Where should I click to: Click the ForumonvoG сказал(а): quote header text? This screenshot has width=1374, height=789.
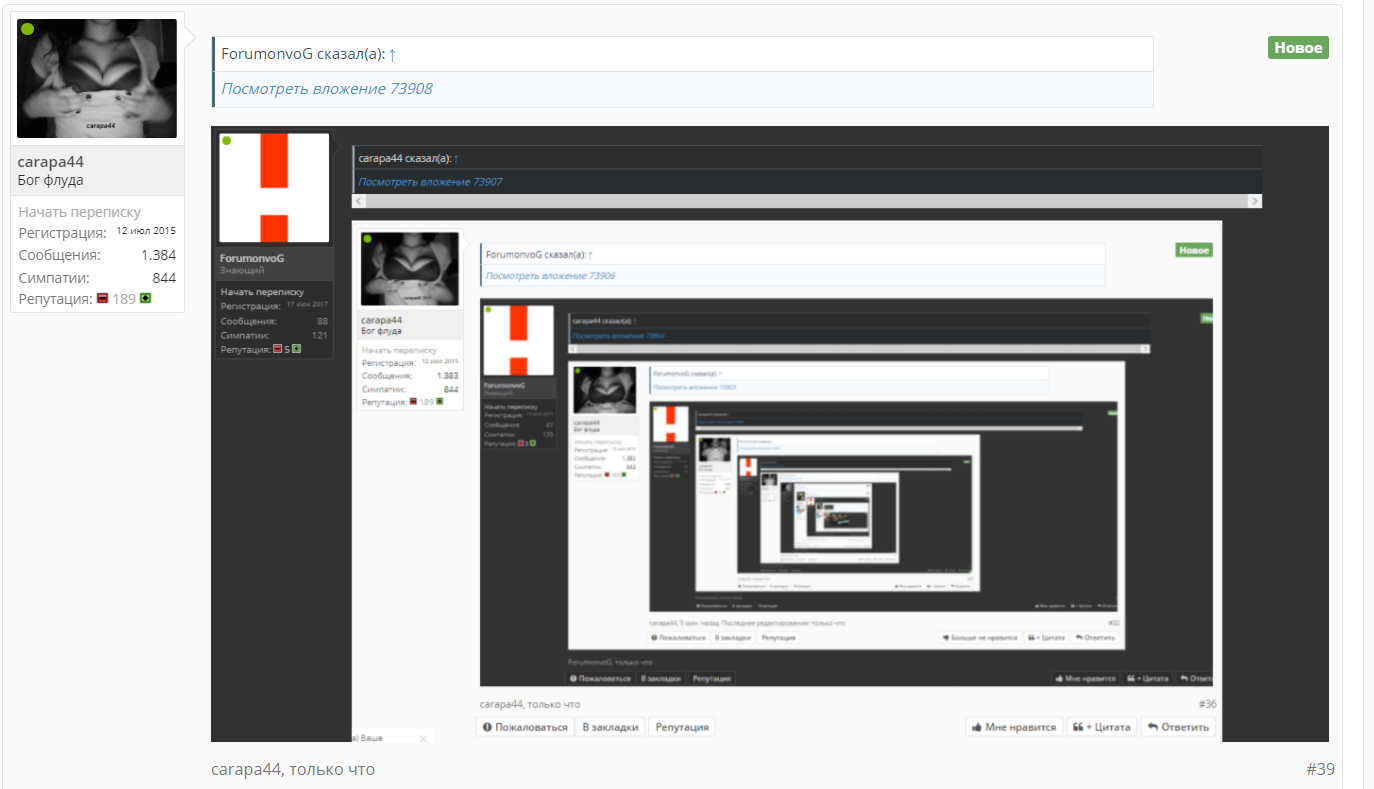point(303,54)
